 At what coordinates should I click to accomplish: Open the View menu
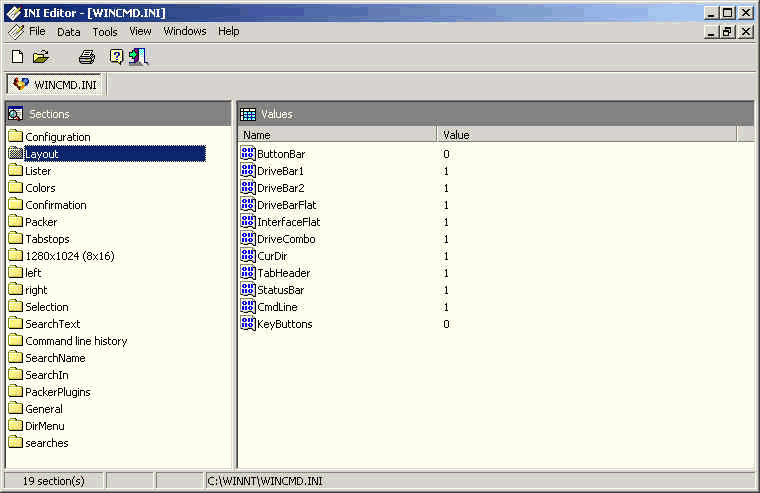click(140, 32)
